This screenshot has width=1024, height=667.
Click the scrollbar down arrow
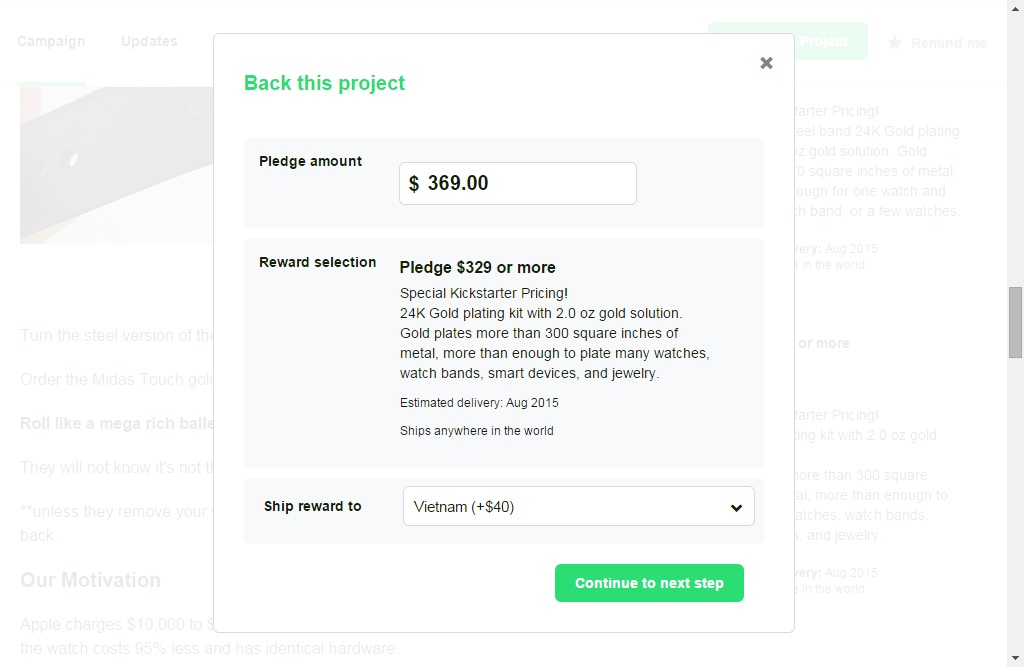click(x=1015, y=659)
